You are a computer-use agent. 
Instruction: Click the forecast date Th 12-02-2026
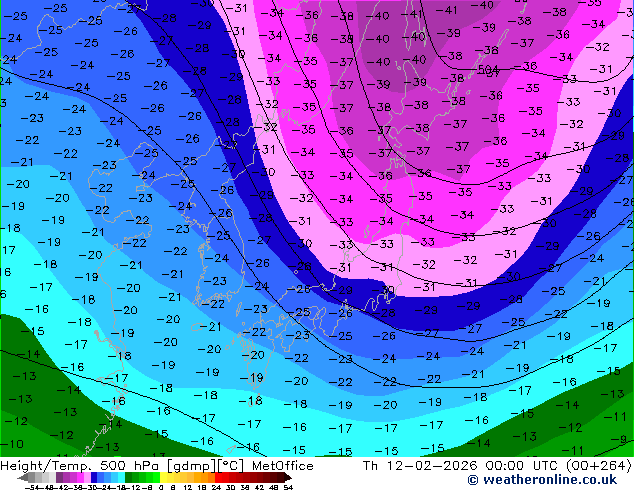click(420, 466)
